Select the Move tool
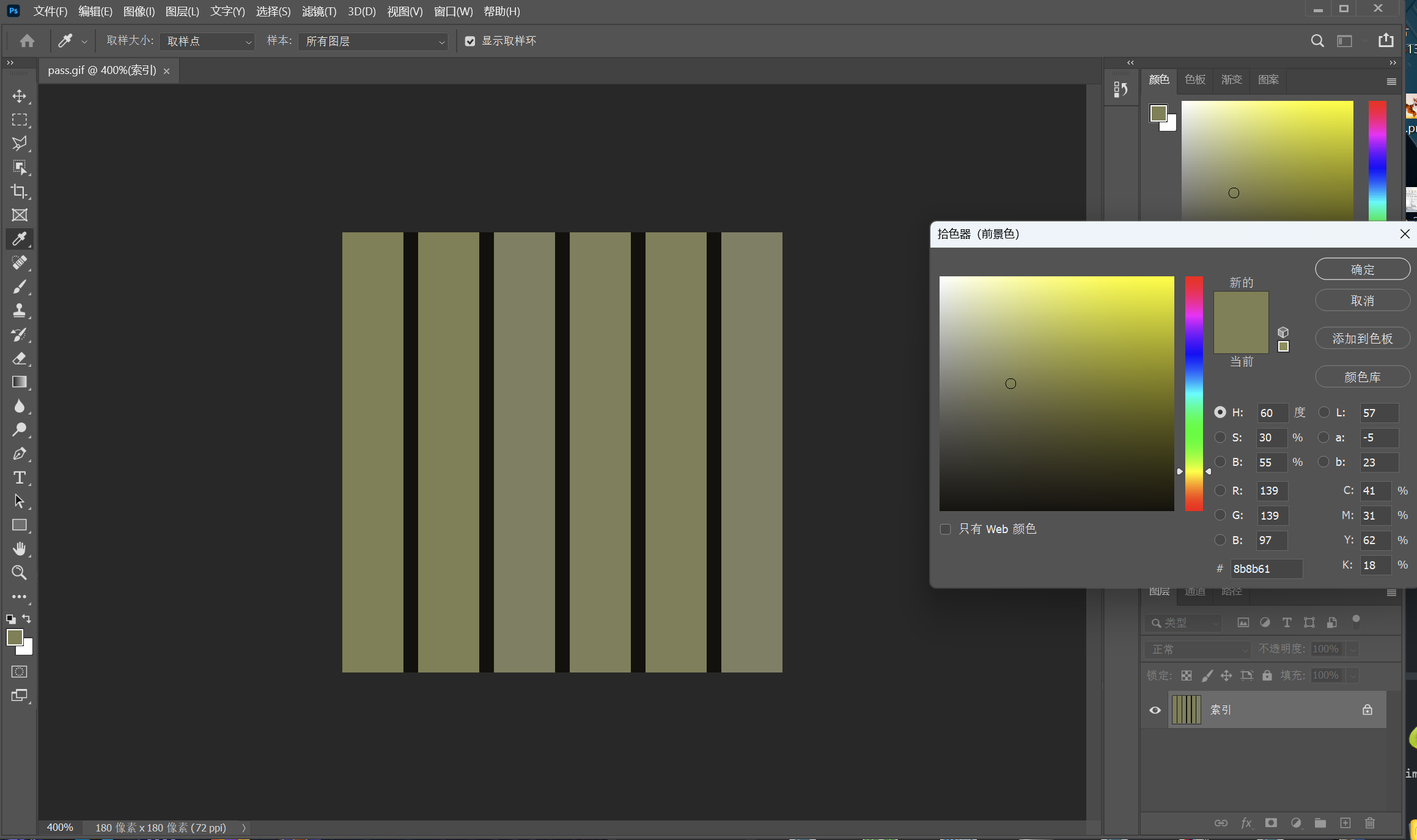This screenshot has height=840, width=1417. (20, 96)
